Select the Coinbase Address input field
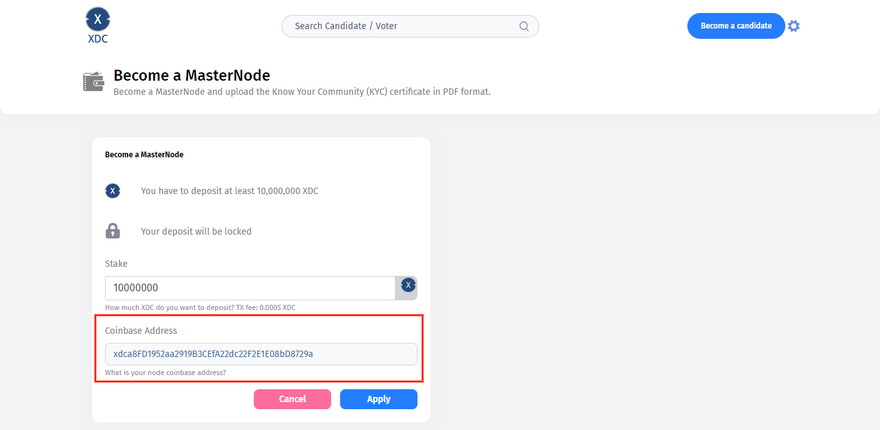Screen dimensions: 880x430 tap(261, 354)
